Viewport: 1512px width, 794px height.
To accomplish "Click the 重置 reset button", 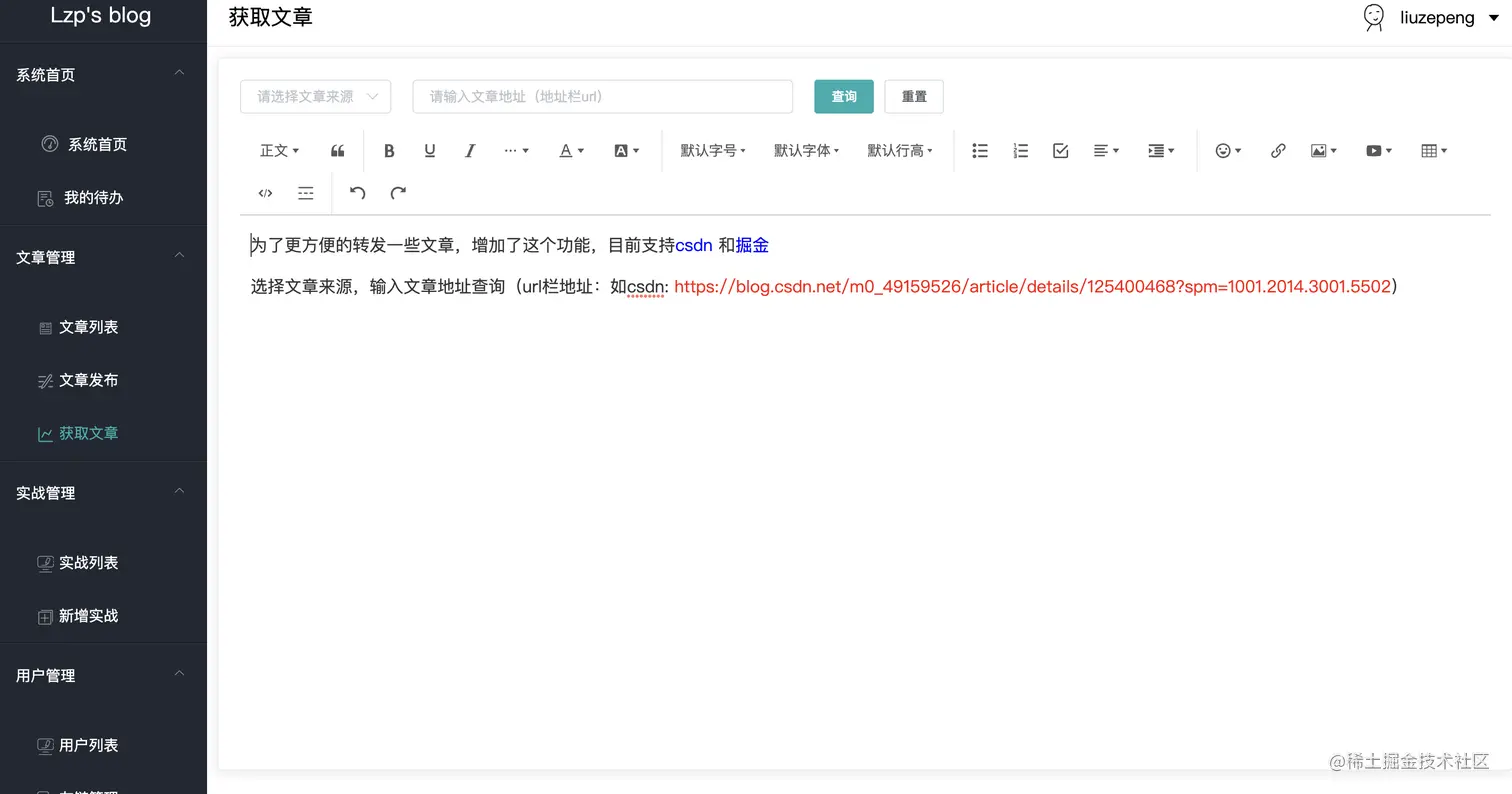I will pyautogui.click(x=914, y=97).
